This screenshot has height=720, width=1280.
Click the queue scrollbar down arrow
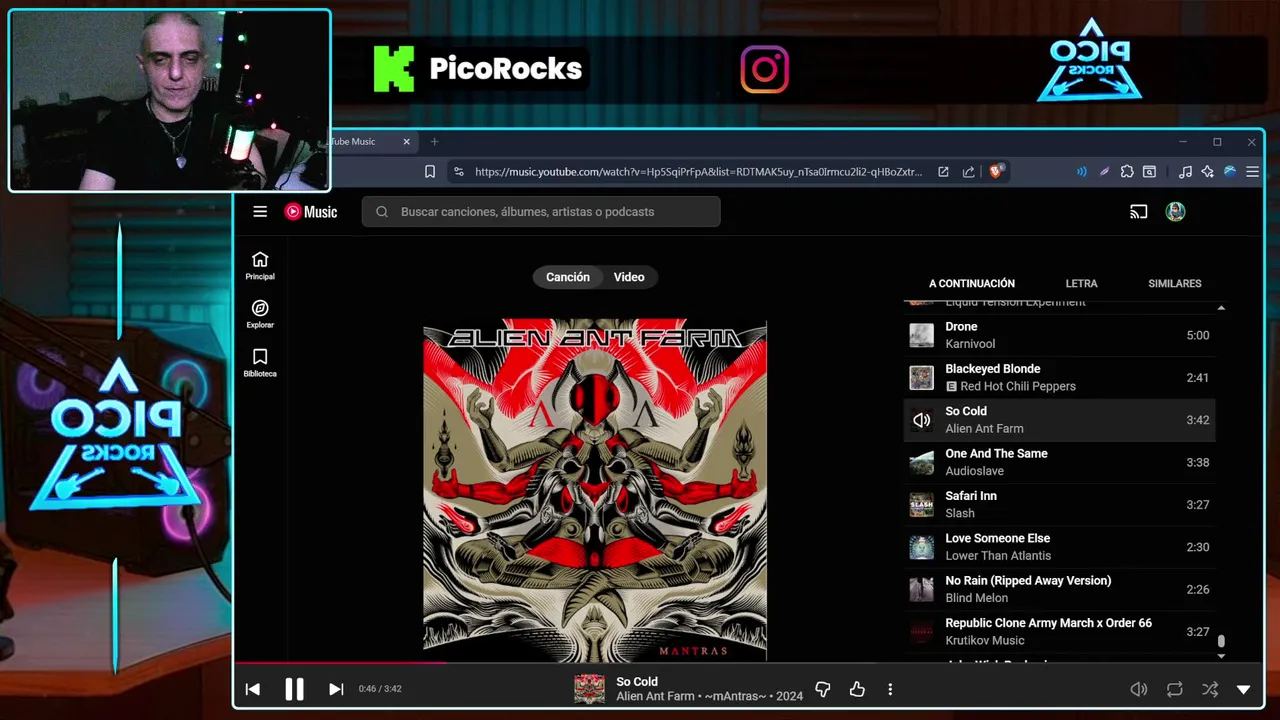pos(1221,656)
